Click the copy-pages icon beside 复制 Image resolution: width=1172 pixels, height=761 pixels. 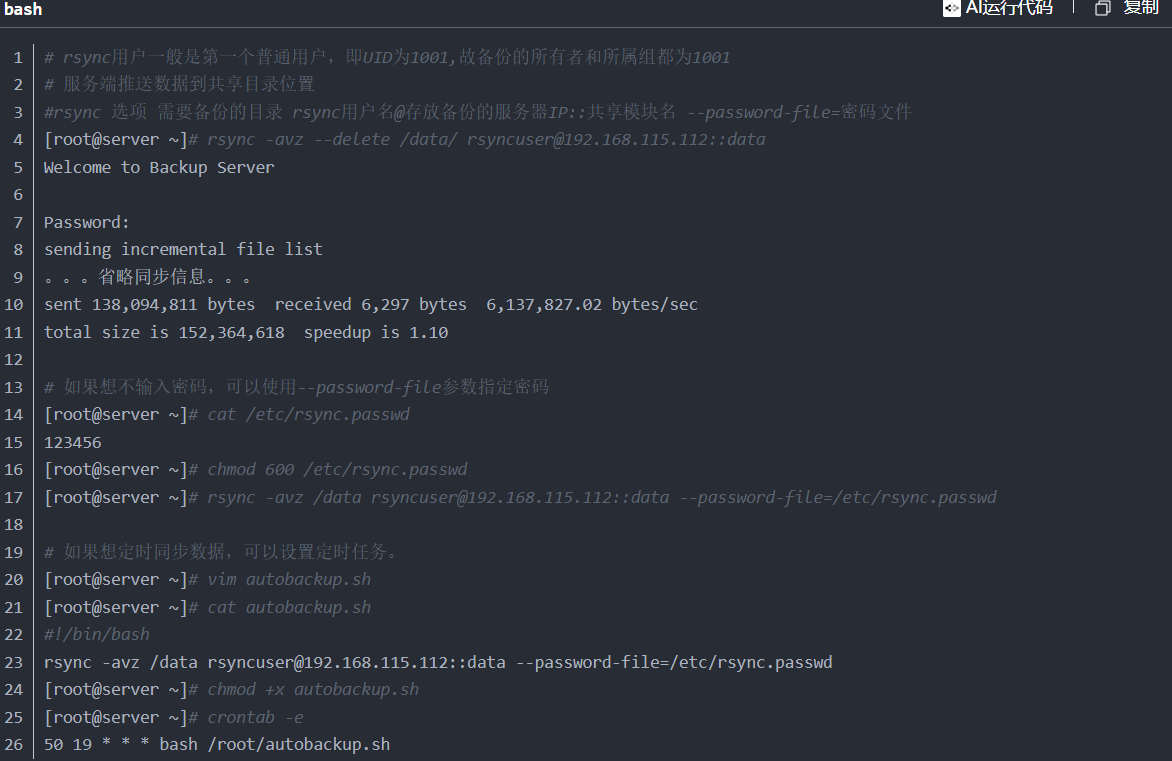[1103, 9]
